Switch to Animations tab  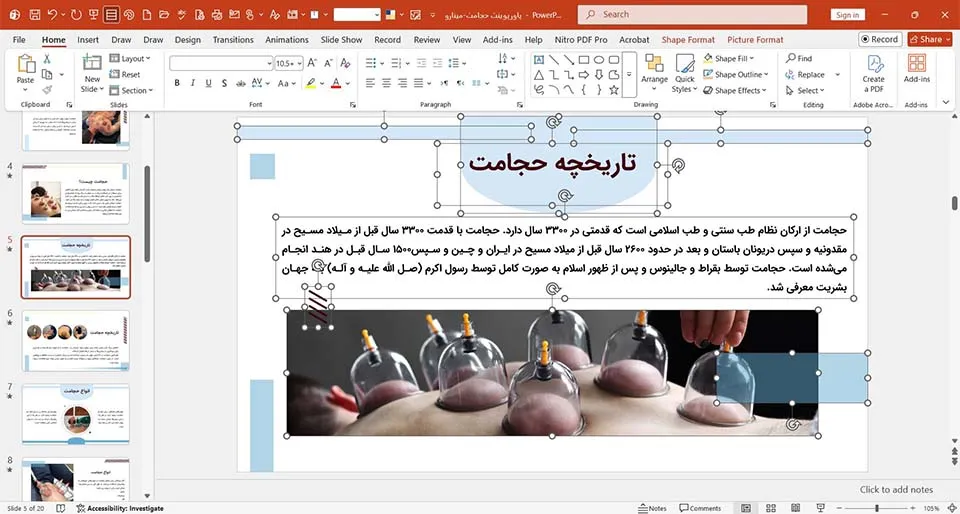point(287,40)
